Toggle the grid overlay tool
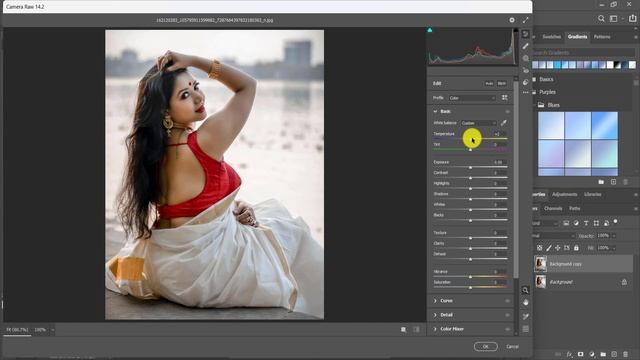 (x=526, y=329)
